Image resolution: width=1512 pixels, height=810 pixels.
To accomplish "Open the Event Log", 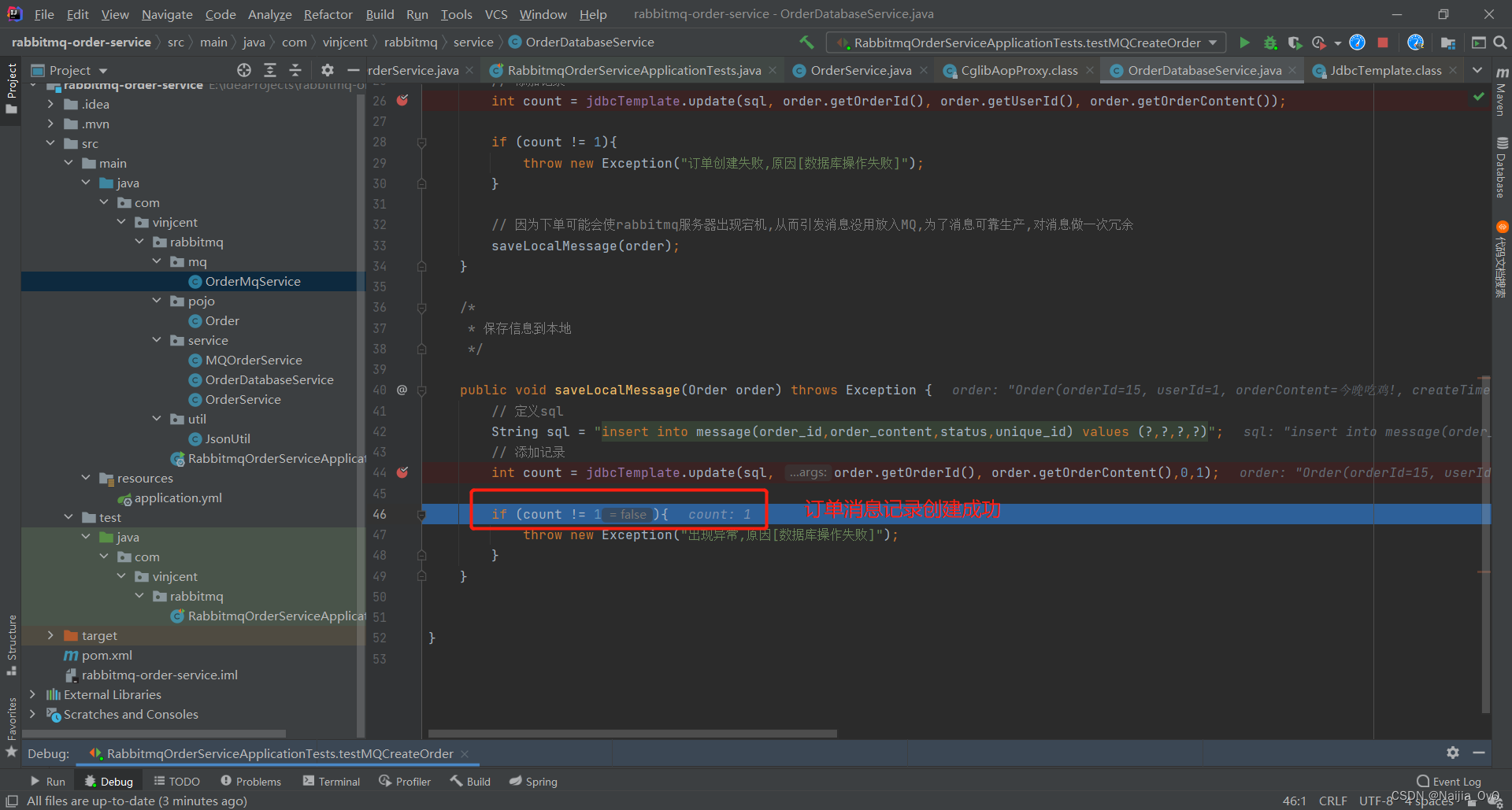I will [1449, 782].
